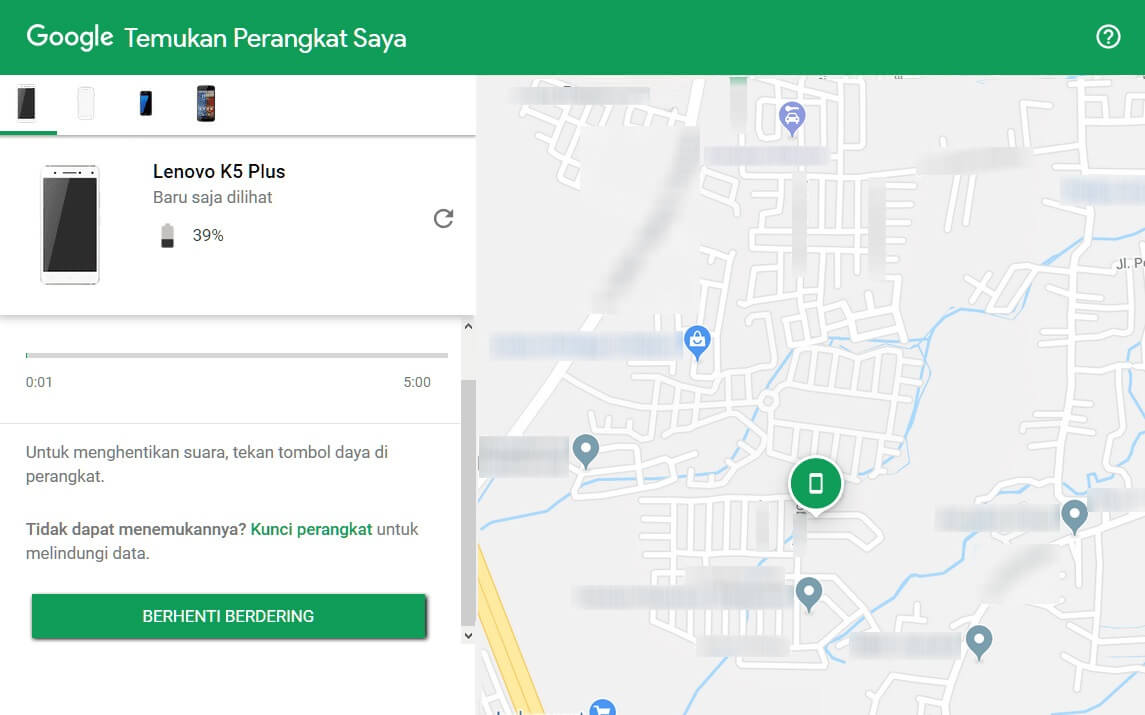Select the blue-screen phone device tab
This screenshot has width=1145, height=715.
[146, 103]
